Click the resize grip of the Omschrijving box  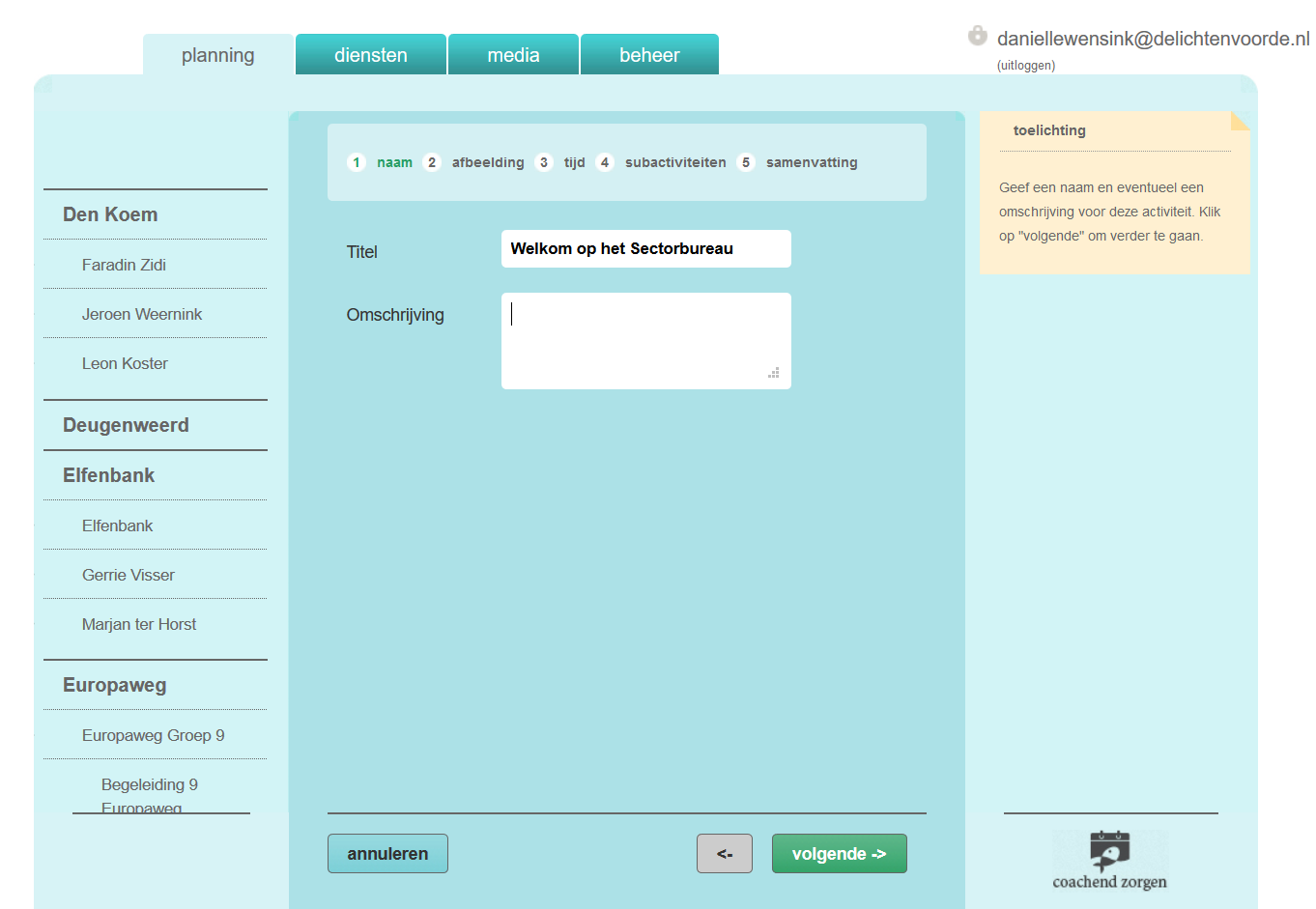(773, 373)
